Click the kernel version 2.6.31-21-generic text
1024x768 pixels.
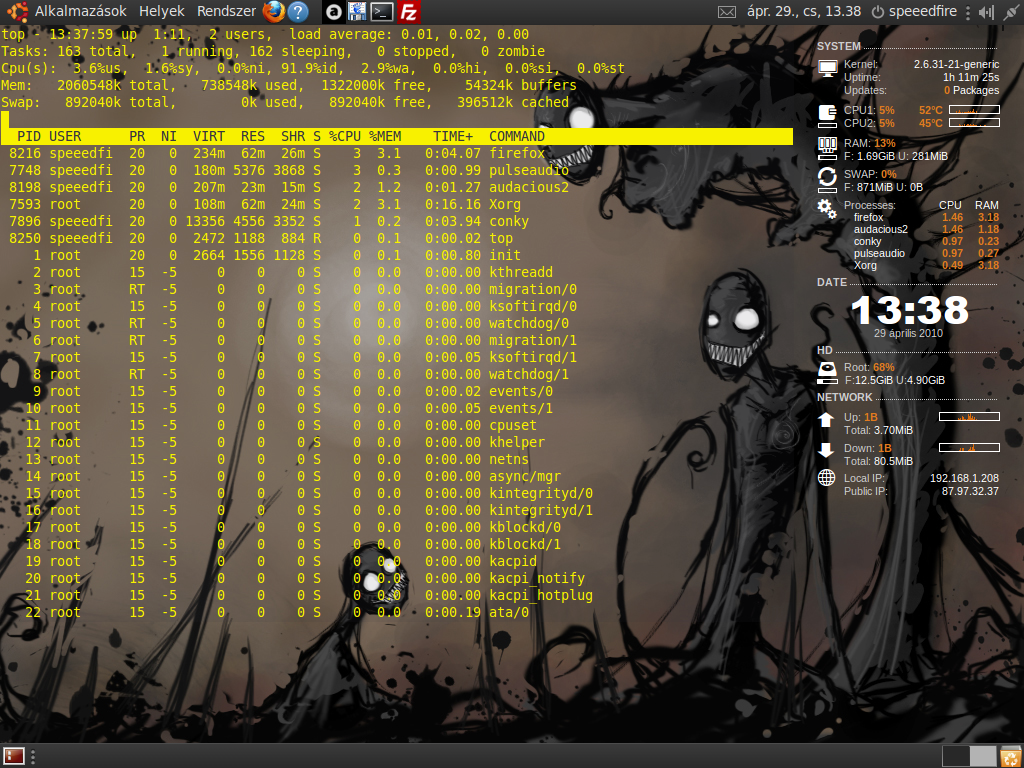pyautogui.click(x=957, y=64)
